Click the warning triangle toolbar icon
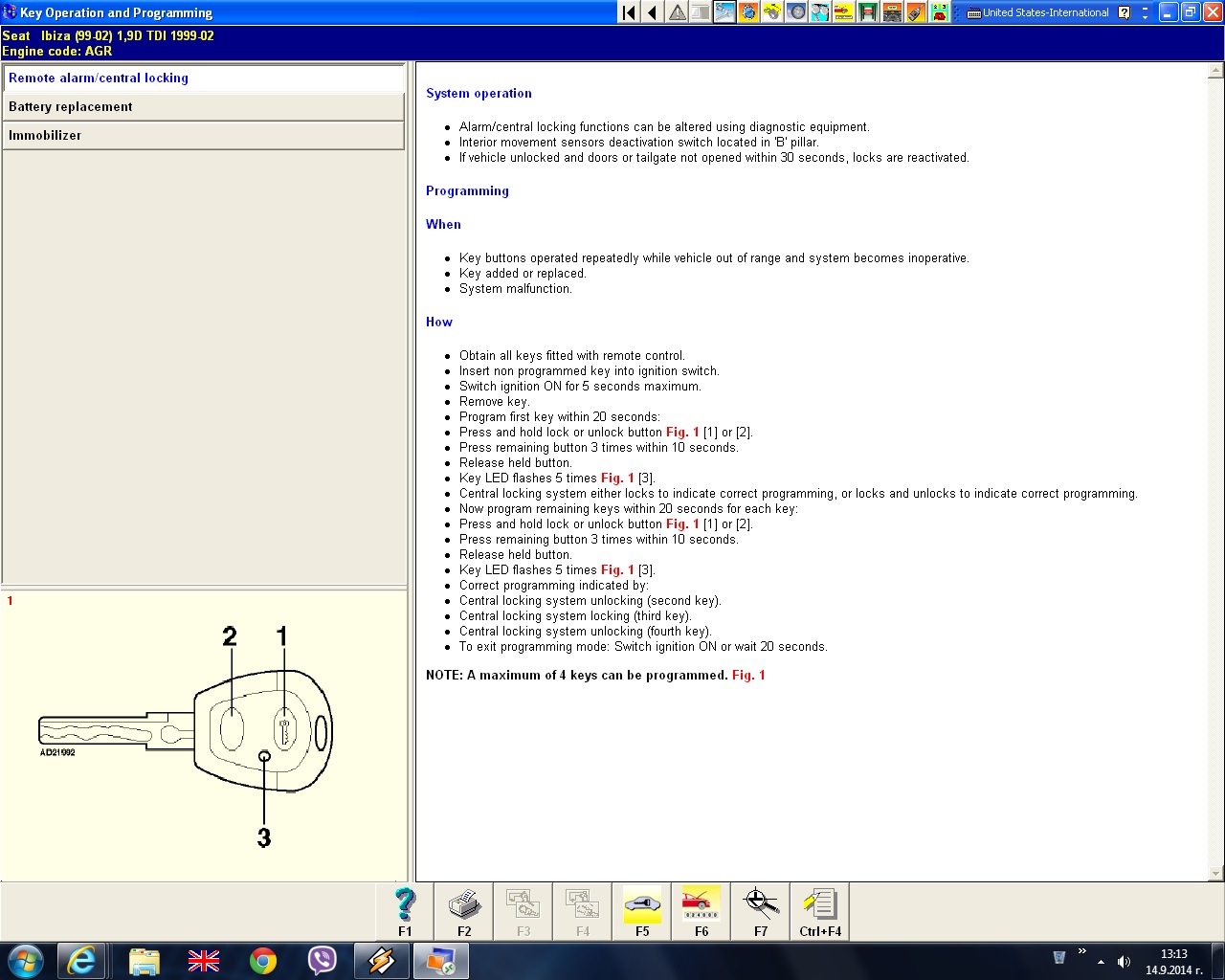The width and height of the screenshot is (1225, 980). coord(677,12)
